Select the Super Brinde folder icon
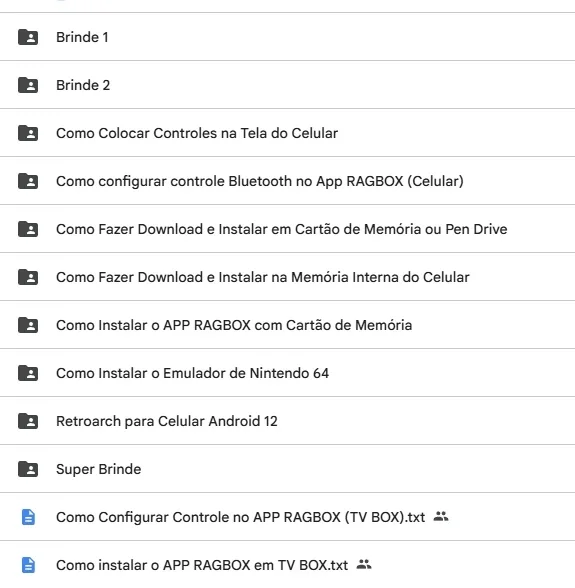The width and height of the screenshot is (575, 588). click(28, 469)
